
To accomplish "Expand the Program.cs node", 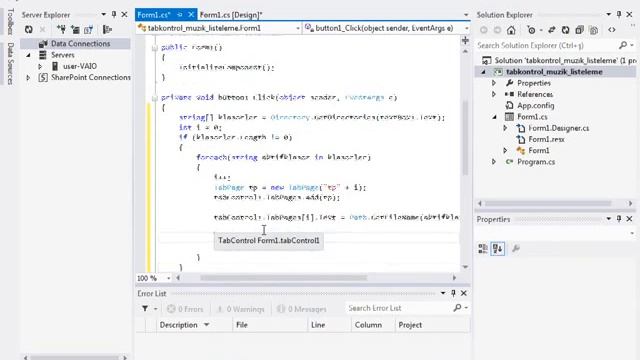I will [494, 162].
